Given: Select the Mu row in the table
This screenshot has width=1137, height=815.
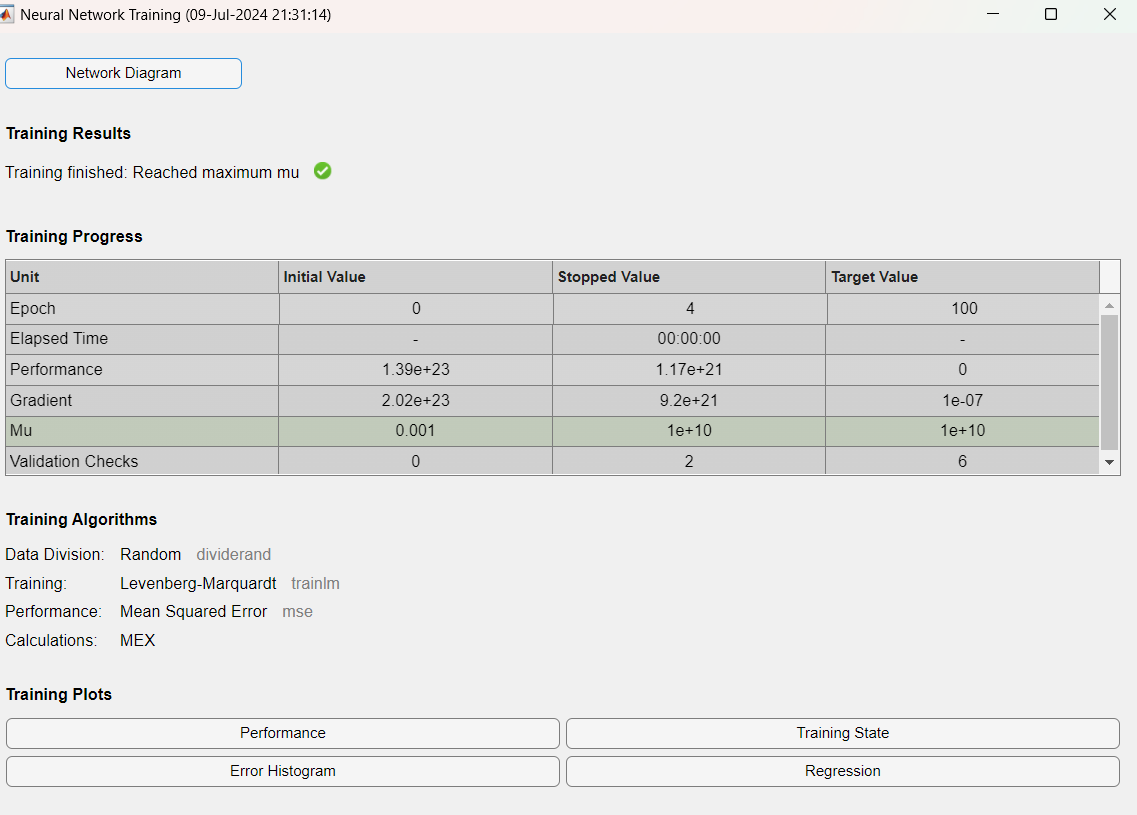Looking at the screenshot, I should point(141,431).
